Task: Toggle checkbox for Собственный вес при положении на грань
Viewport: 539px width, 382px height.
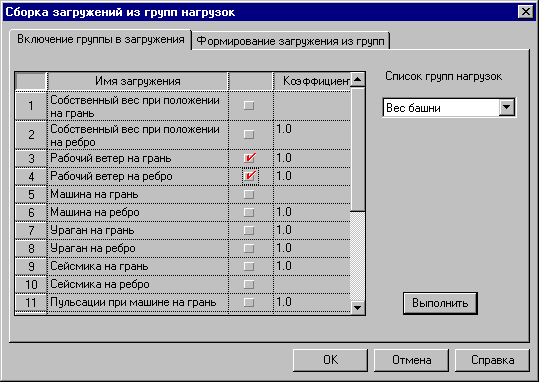Action: coord(249,105)
